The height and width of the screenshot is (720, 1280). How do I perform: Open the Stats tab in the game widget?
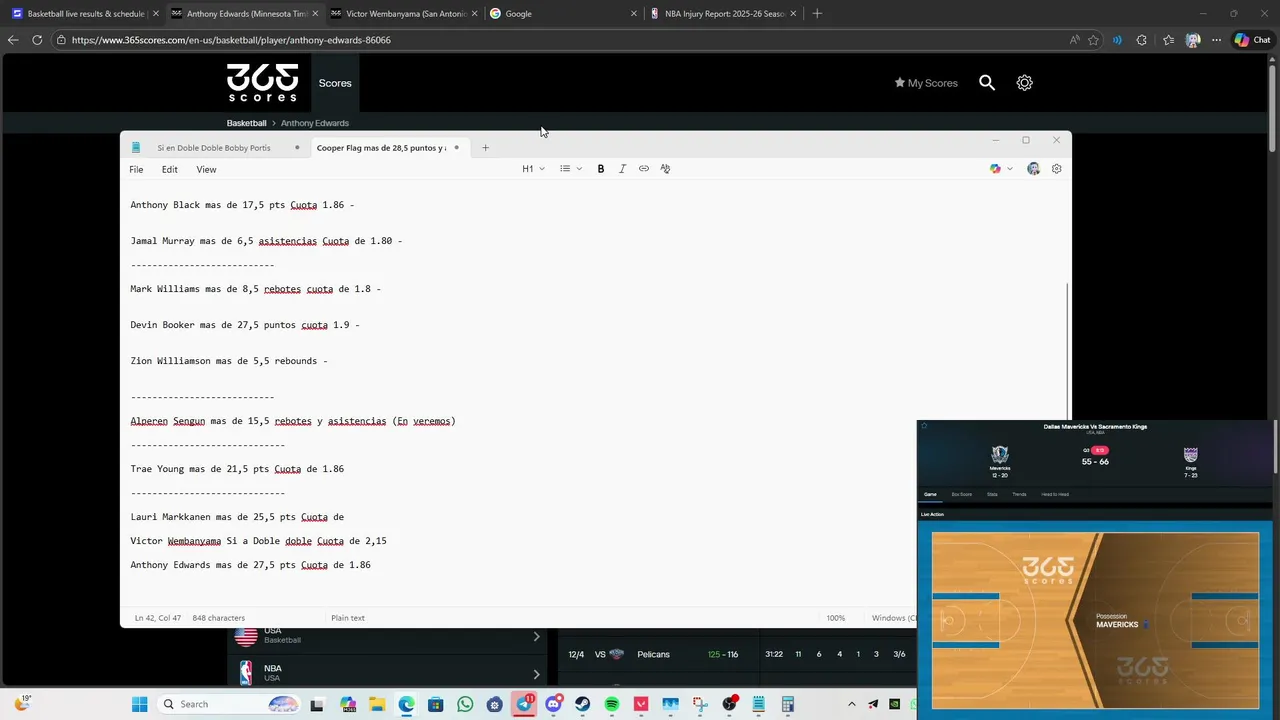coord(992,494)
